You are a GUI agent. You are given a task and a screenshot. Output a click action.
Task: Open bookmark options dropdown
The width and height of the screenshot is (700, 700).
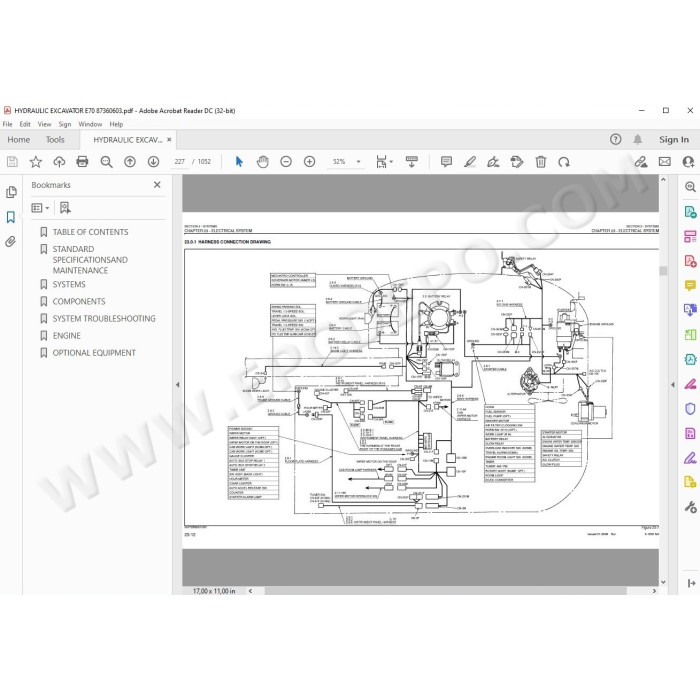tap(40, 208)
